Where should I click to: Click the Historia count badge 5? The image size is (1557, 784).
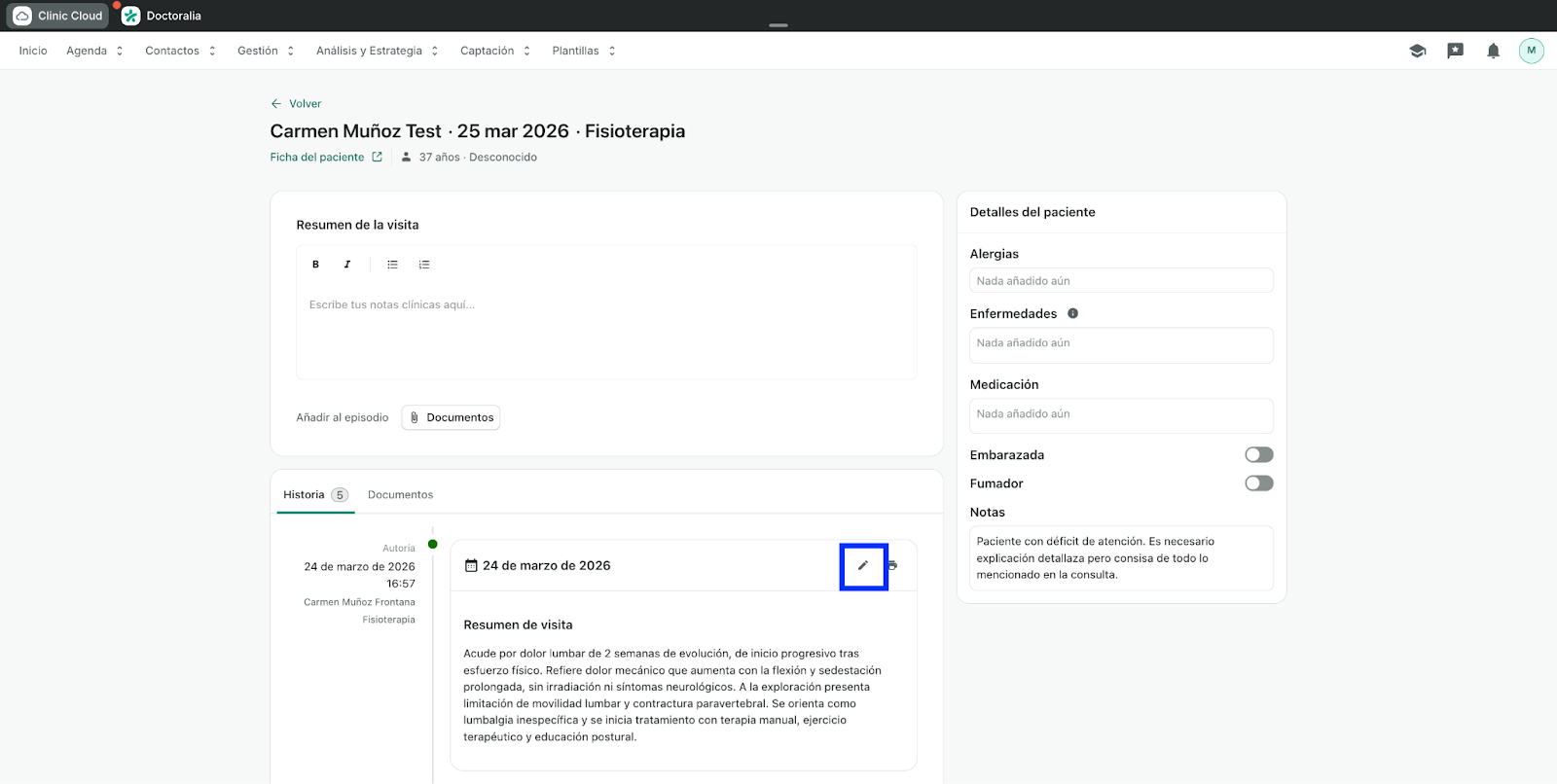340,495
